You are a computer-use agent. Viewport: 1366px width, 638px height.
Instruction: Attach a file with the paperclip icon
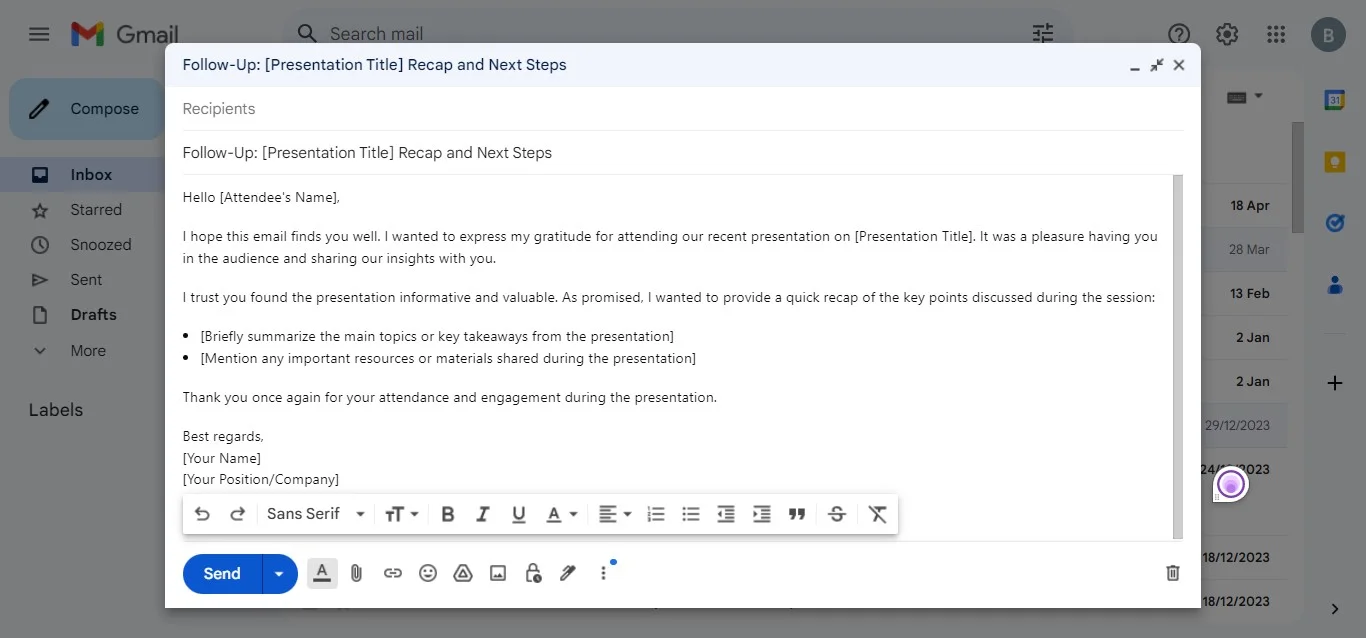pyautogui.click(x=357, y=573)
